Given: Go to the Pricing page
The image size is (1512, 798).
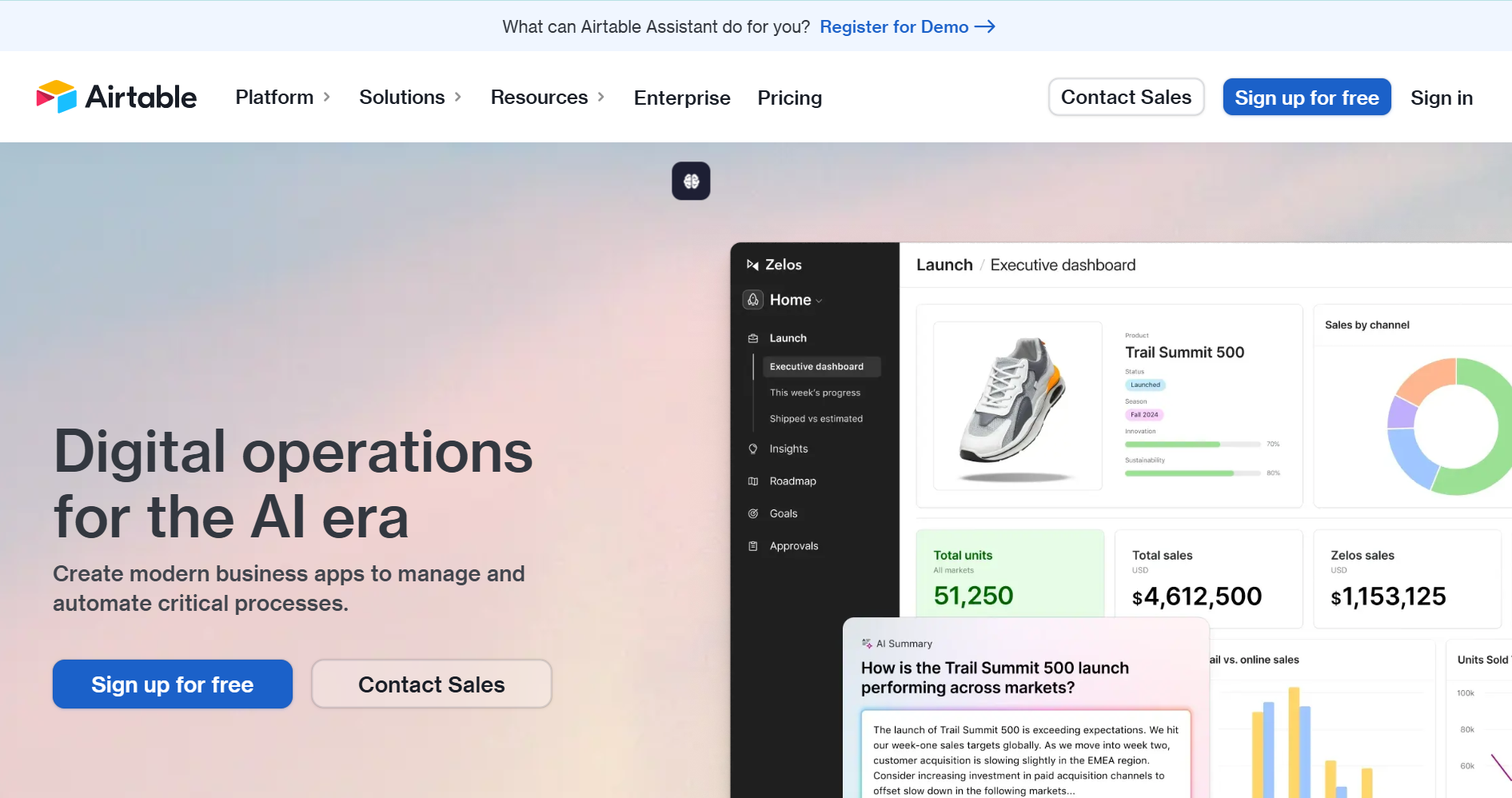Looking at the screenshot, I should click(x=790, y=98).
